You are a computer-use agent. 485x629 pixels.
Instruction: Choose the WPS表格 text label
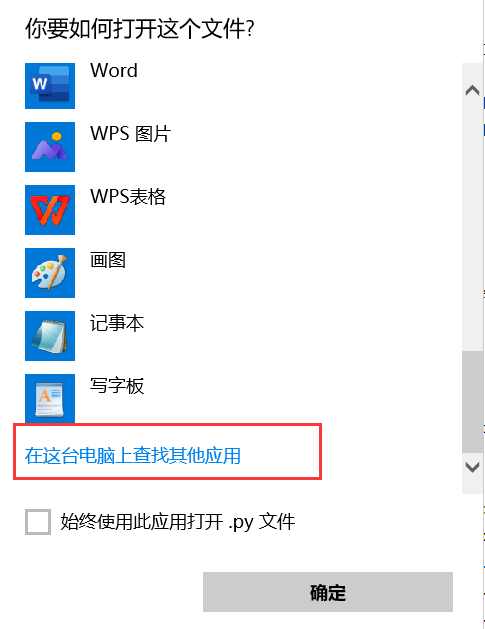(128, 197)
